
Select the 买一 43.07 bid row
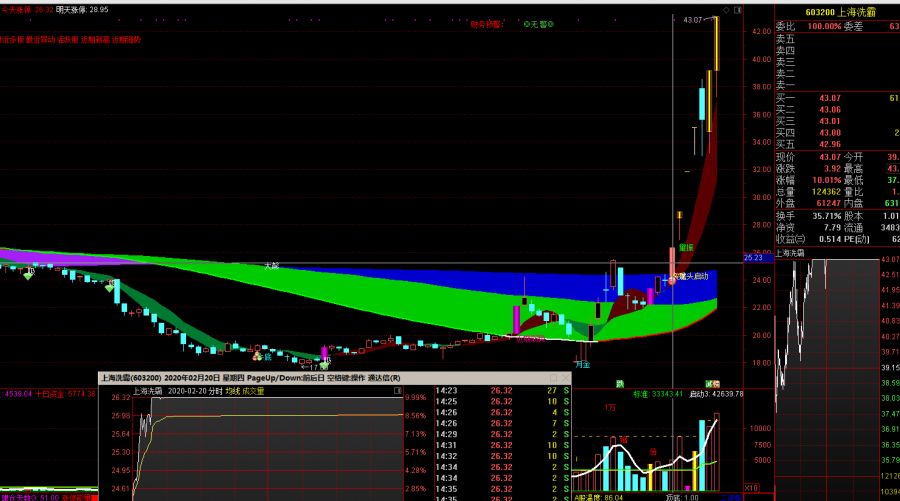[x=837, y=98]
